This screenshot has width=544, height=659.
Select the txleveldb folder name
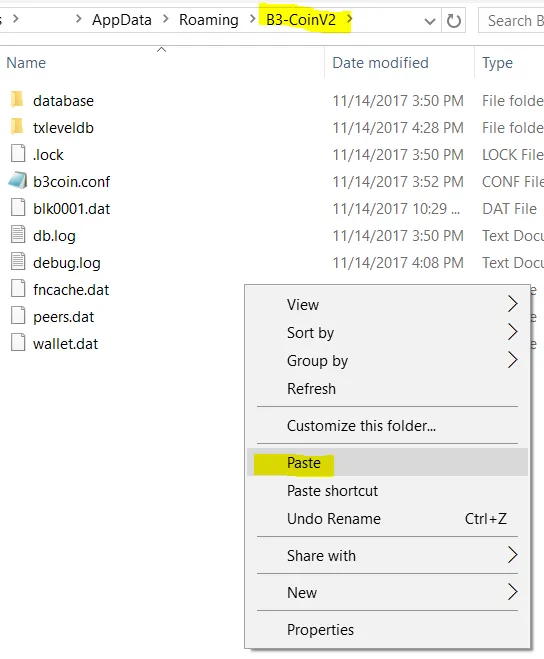coord(63,128)
